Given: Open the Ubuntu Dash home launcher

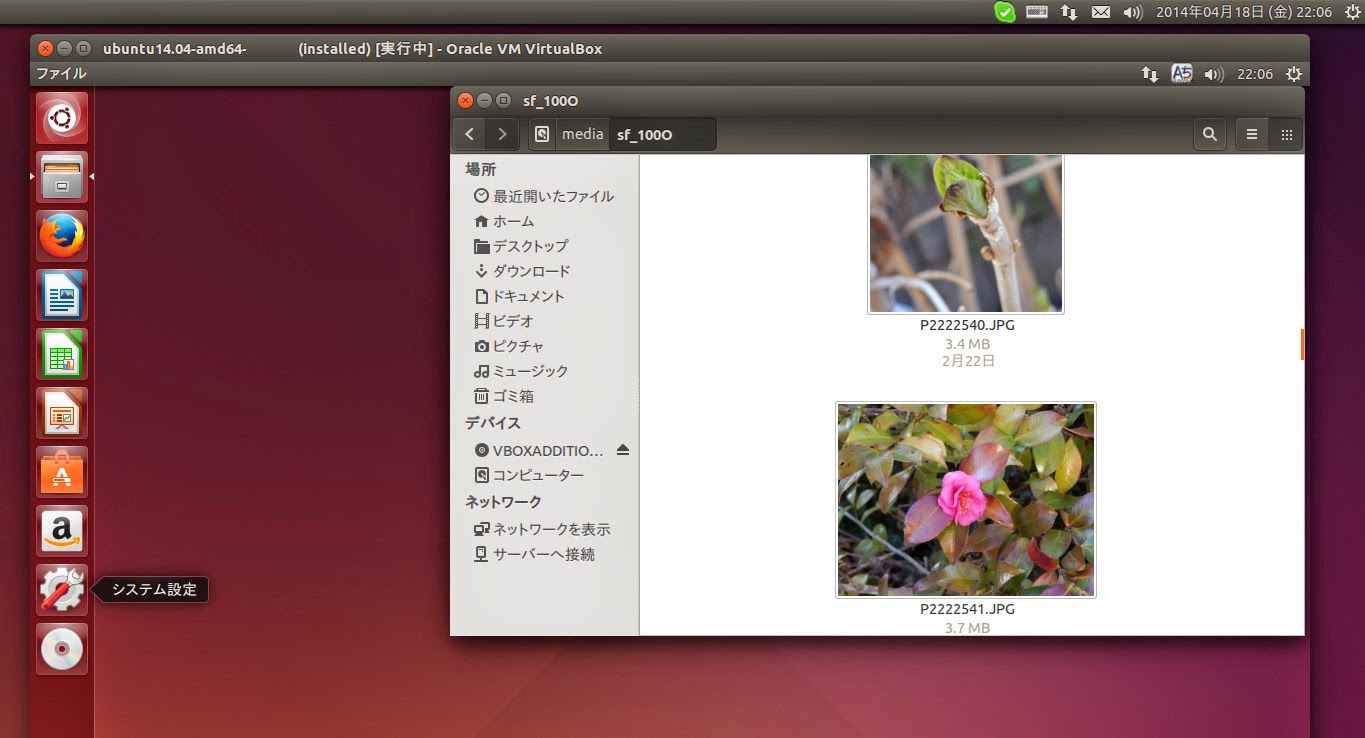Looking at the screenshot, I should pos(62,119).
